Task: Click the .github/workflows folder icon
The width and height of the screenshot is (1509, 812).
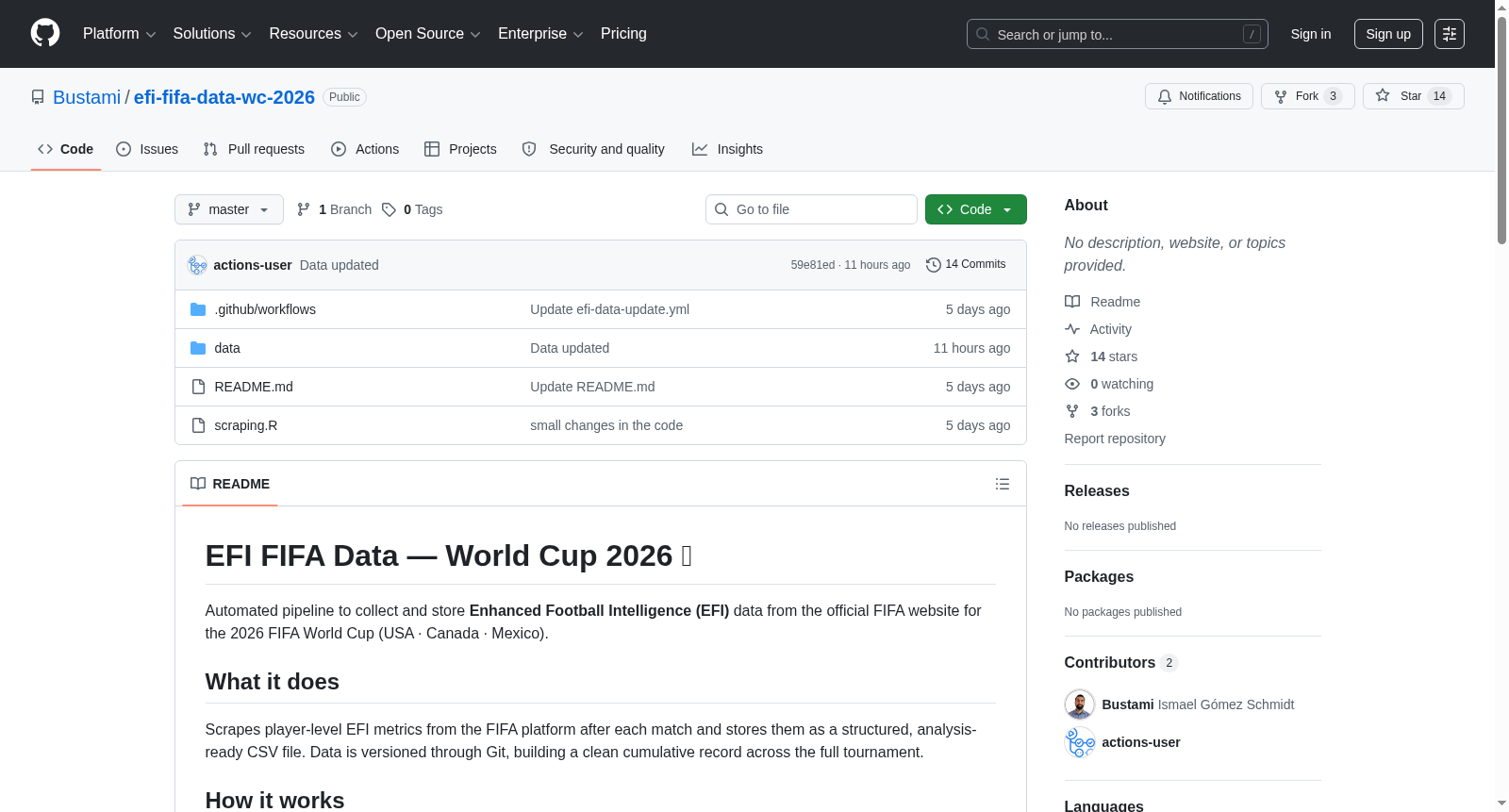Action: [198, 309]
